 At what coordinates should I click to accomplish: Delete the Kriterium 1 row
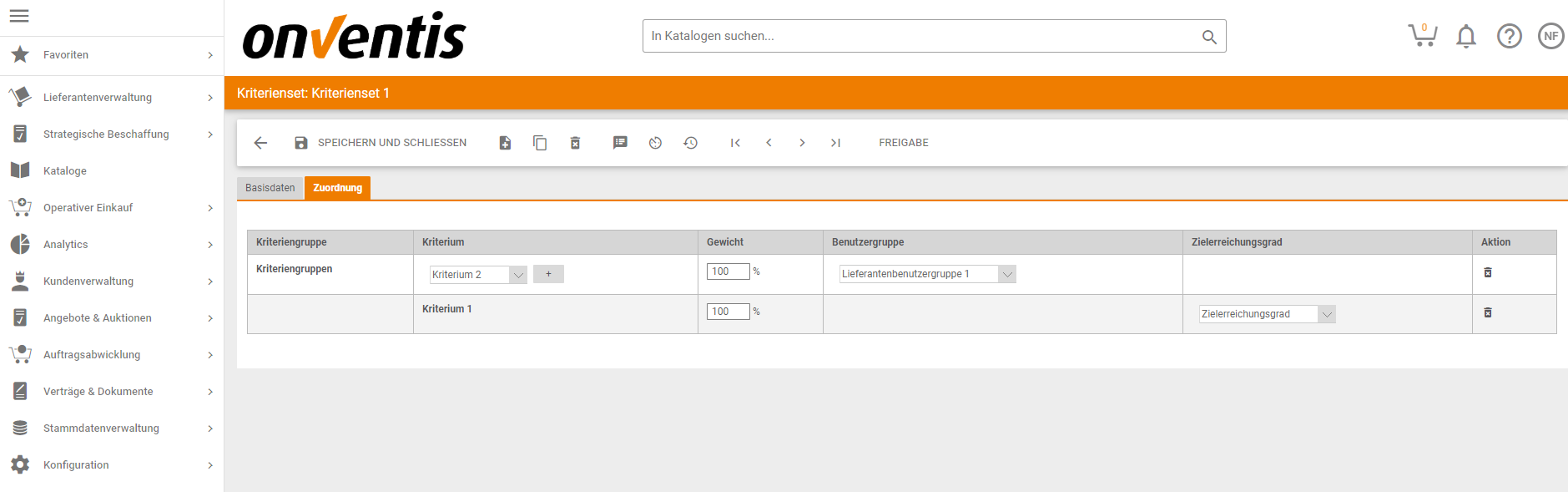tap(1487, 312)
